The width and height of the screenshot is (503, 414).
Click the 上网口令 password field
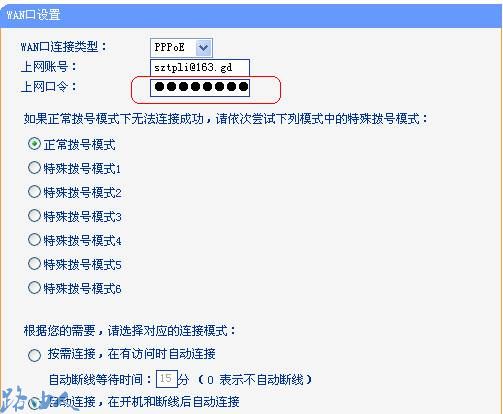coord(200,87)
